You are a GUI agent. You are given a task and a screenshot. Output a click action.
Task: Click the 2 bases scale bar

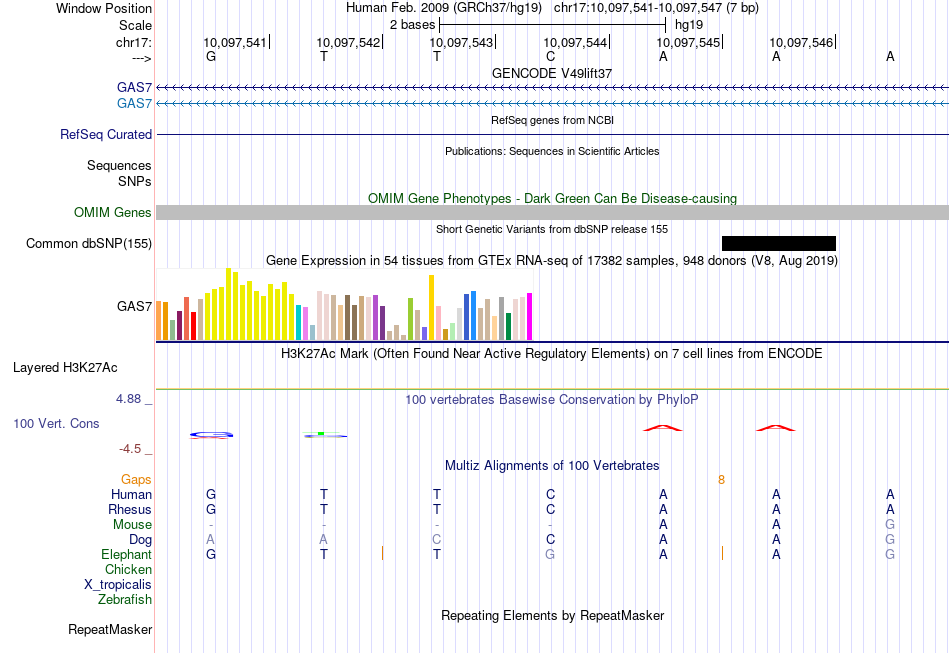coord(553,25)
